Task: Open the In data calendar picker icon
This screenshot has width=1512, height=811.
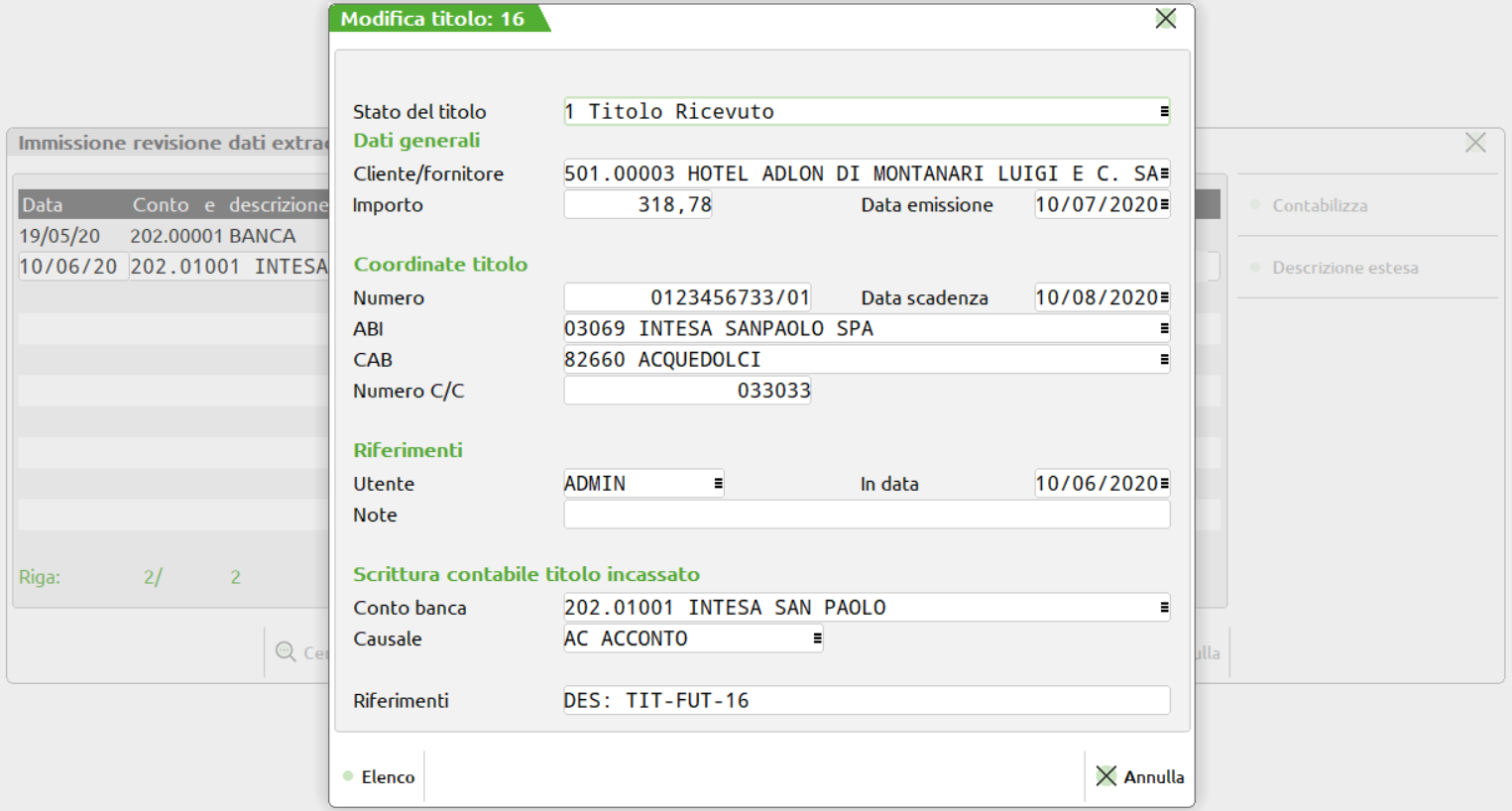Action: 1164,484
